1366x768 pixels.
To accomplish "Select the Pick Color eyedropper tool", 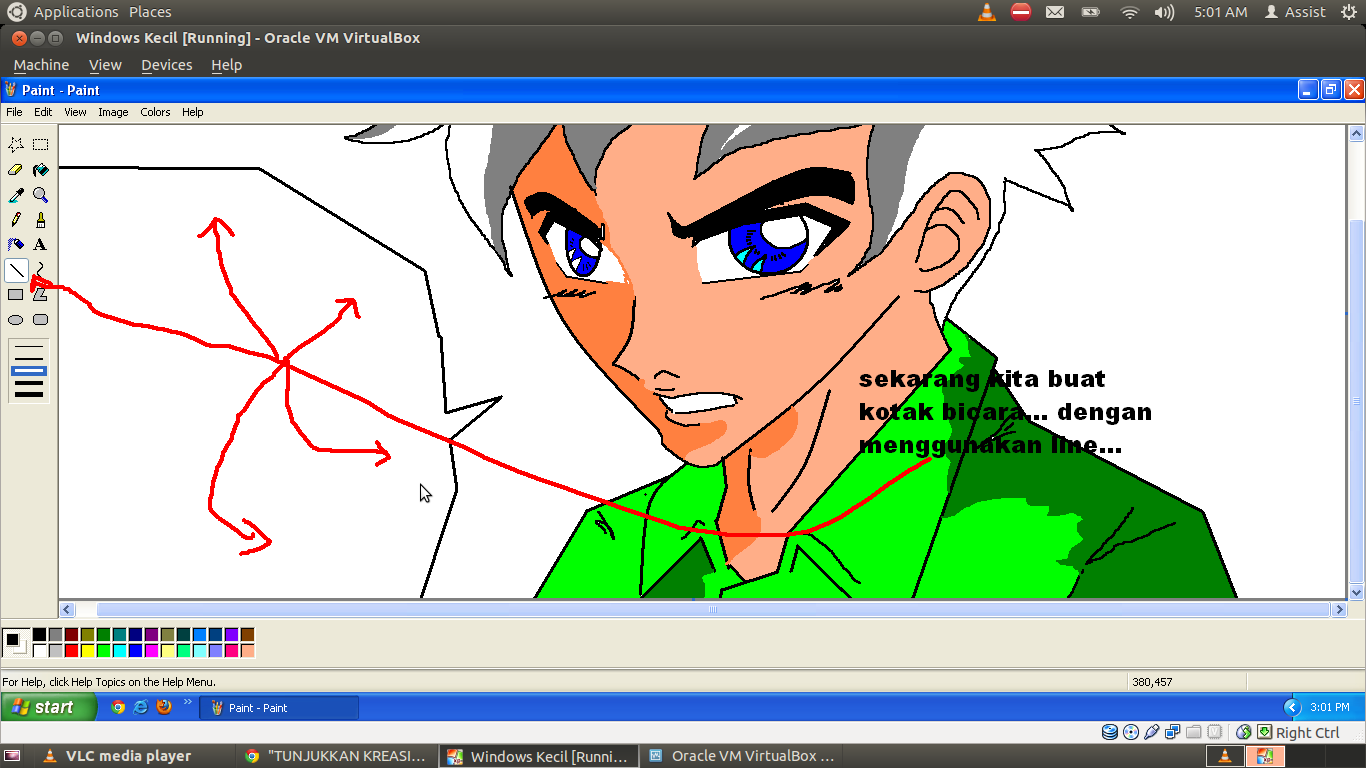I will (16, 195).
